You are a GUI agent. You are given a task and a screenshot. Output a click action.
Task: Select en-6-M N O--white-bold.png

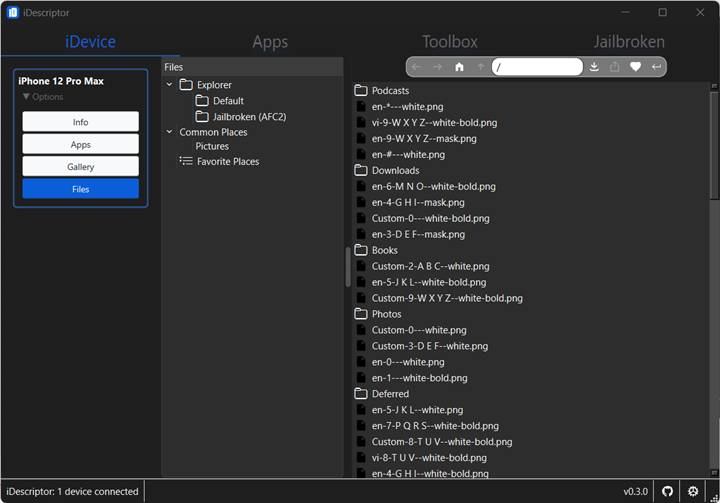433,187
